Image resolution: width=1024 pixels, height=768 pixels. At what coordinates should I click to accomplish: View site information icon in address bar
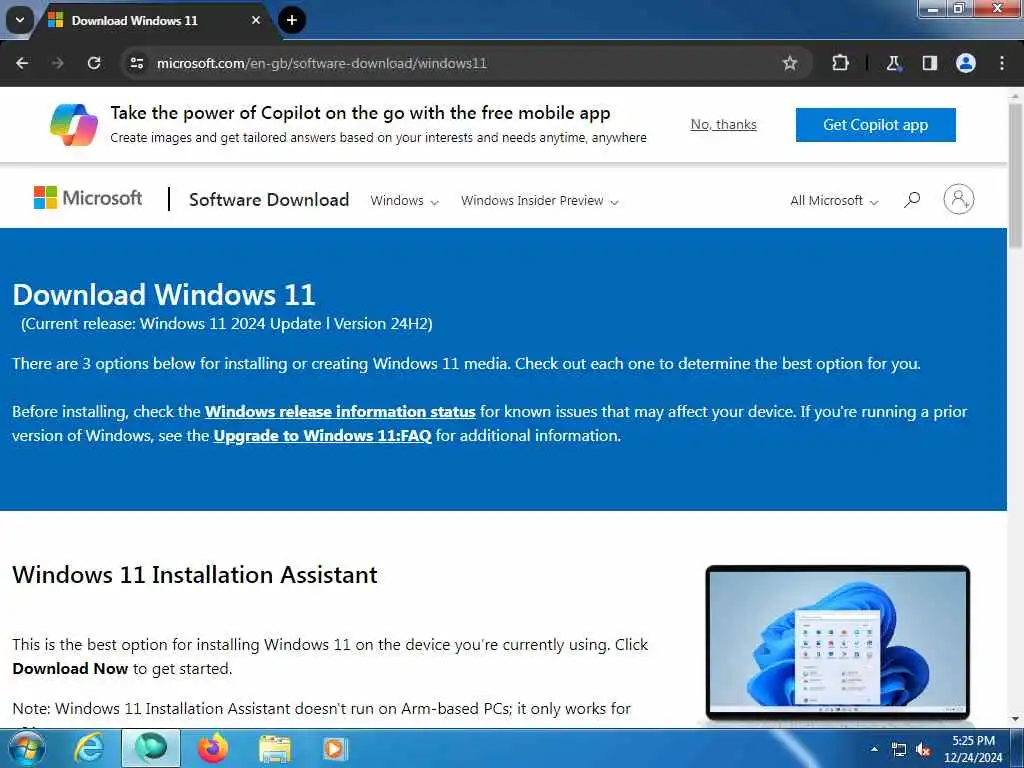tap(137, 63)
